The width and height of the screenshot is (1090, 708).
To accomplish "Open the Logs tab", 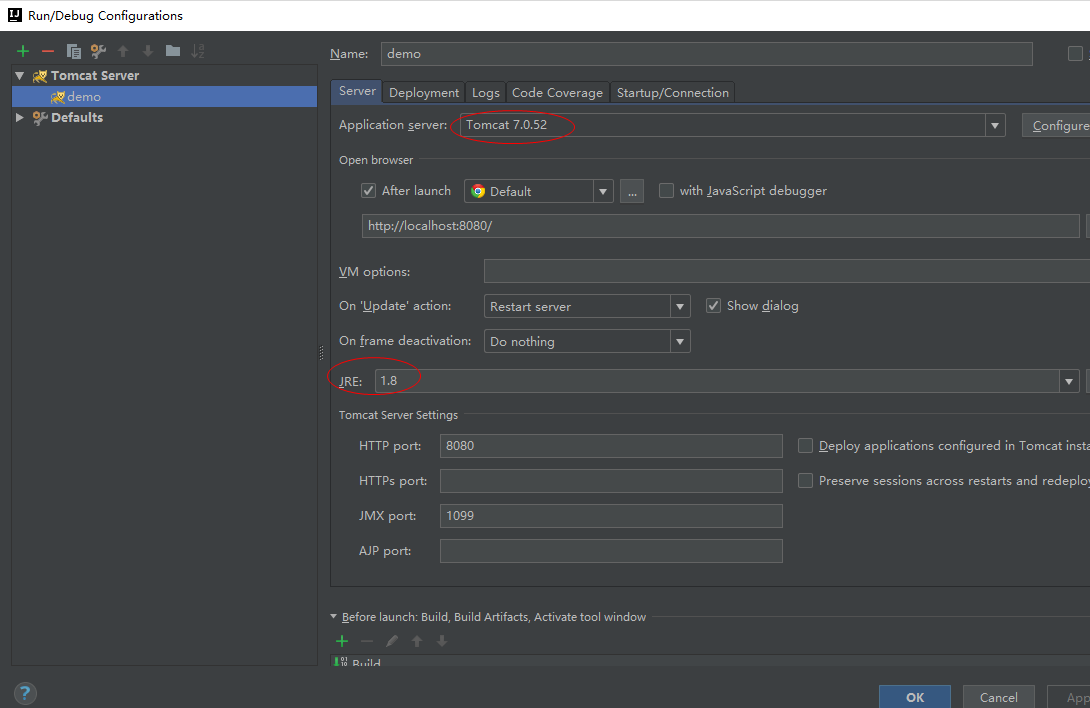I will 485,92.
